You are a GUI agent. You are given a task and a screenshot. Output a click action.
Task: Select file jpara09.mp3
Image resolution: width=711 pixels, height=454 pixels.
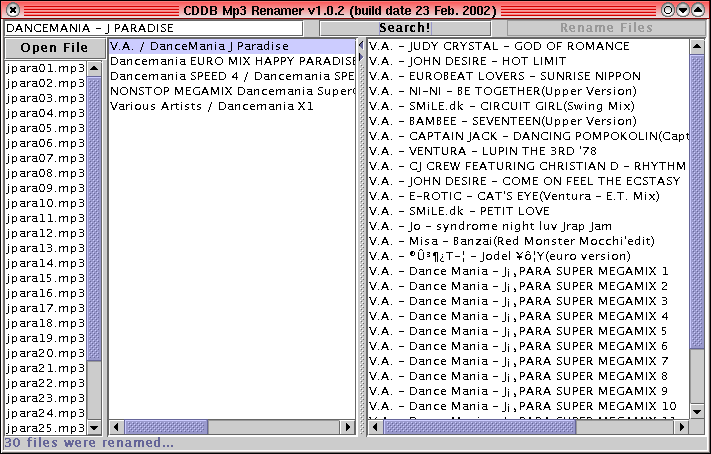[x=45, y=188]
